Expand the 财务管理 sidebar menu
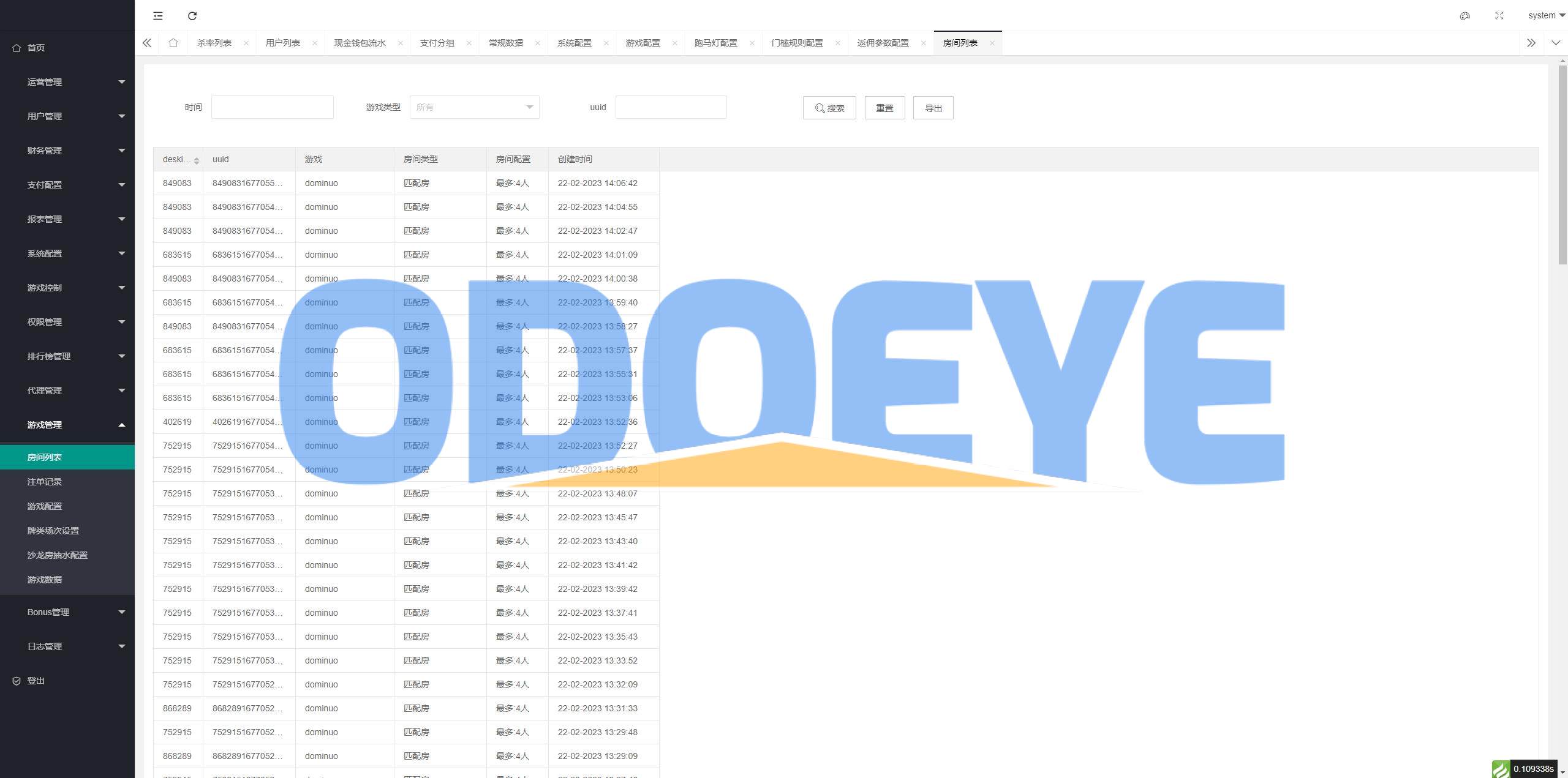Image resolution: width=1568 pixels, height=778 pixels. point(67,151)
